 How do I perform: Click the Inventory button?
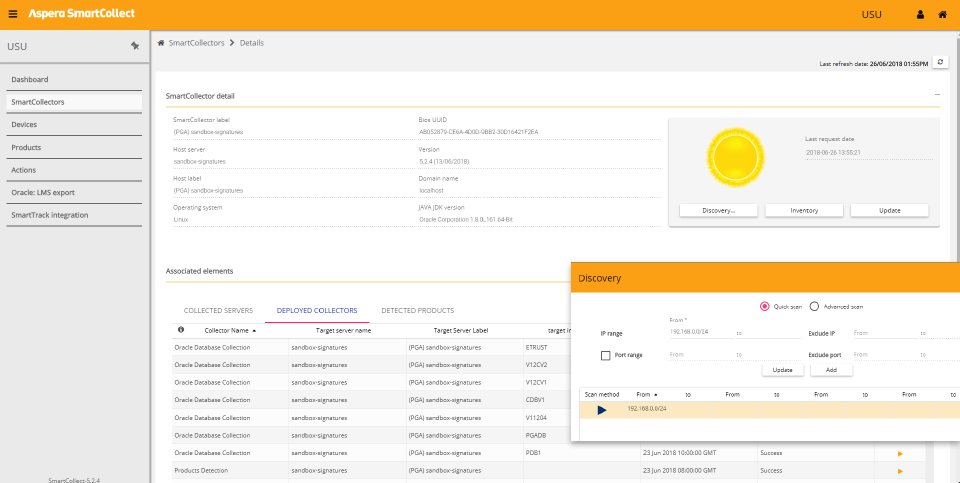pos(804,210)
